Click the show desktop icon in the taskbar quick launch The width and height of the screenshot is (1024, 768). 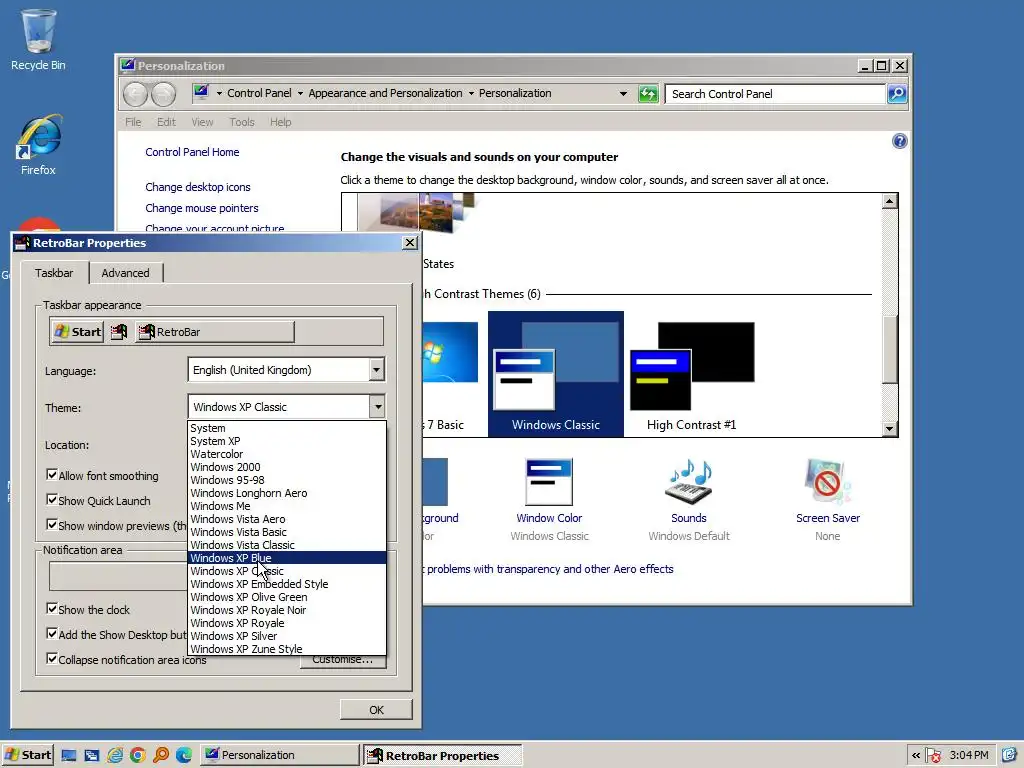coord(69,756)
